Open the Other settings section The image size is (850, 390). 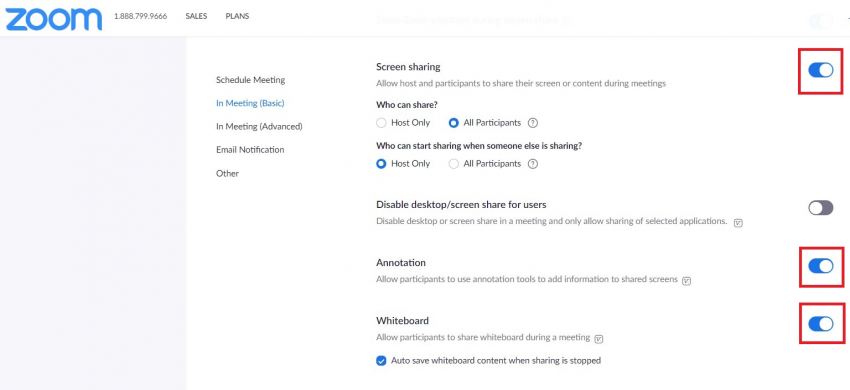(227, 174)
